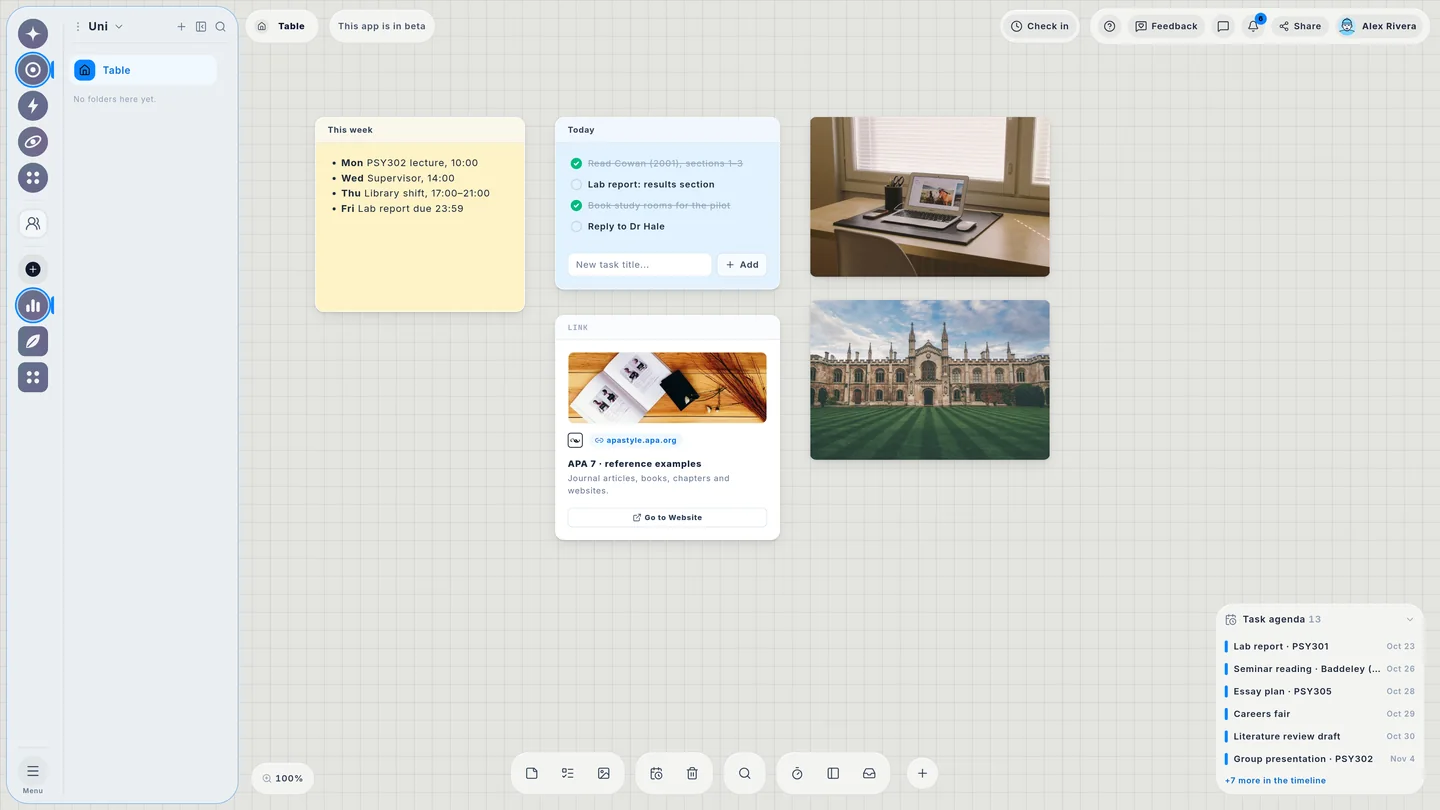Image resolution: width=1440 pixels, height=810 pixels.
Task: Open the Alex Rivera account menu
Action: (1378, 26)
